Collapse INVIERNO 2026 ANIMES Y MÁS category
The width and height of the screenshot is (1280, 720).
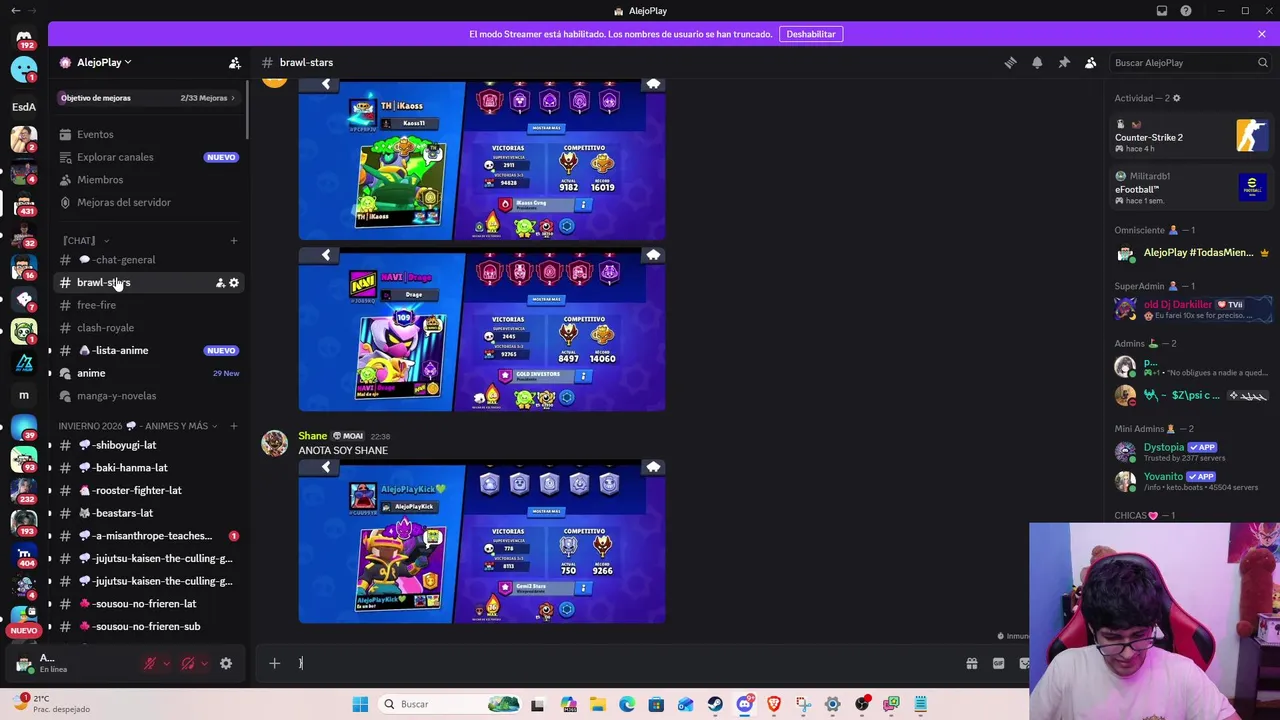[x=138, y=426]
